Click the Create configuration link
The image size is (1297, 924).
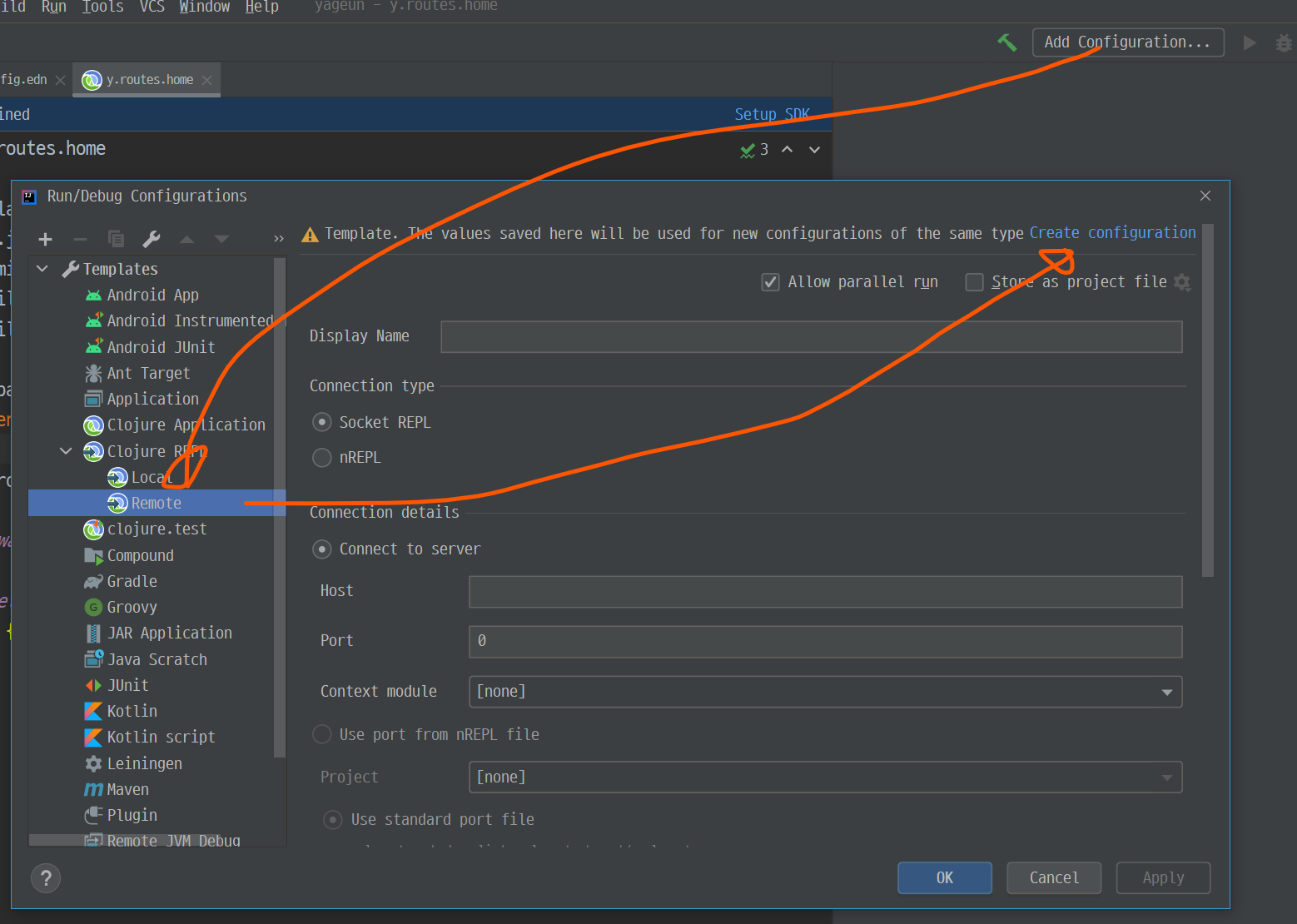(1113, 233)
